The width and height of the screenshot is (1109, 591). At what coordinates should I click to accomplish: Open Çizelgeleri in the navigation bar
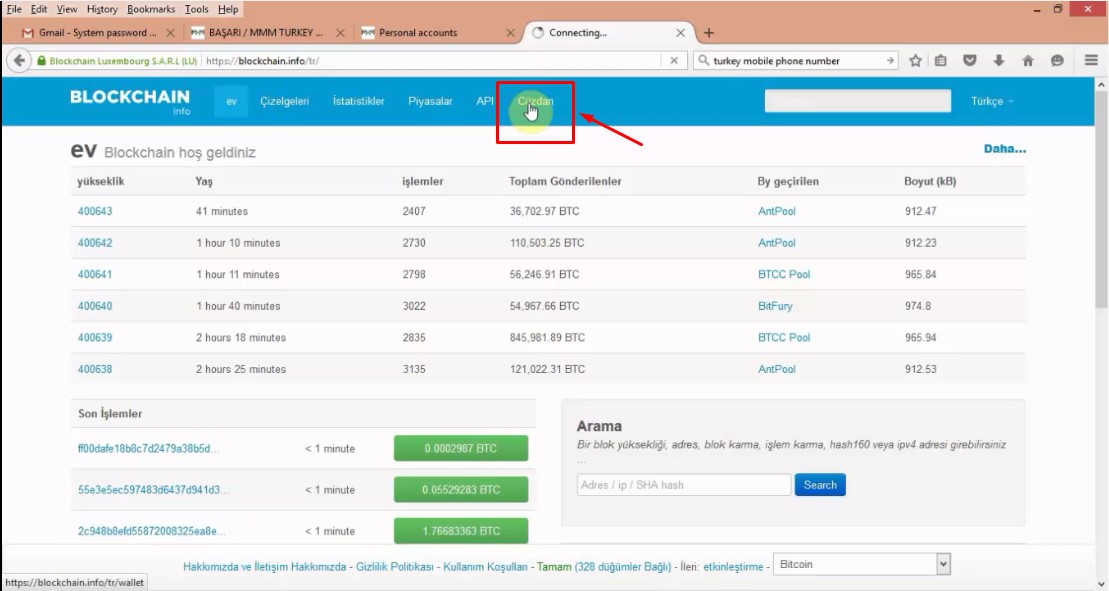(x=284, y=101)
